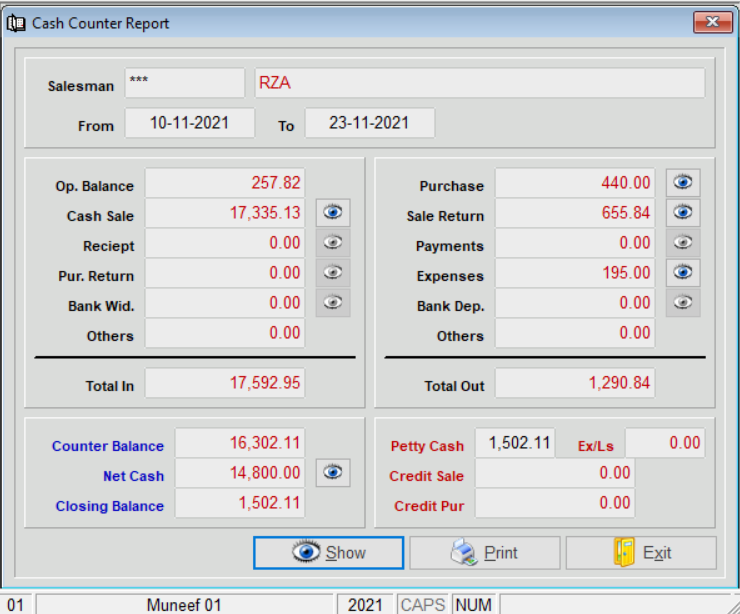
Task: Open Purchase details via eye icon
Action: [683, 183]
